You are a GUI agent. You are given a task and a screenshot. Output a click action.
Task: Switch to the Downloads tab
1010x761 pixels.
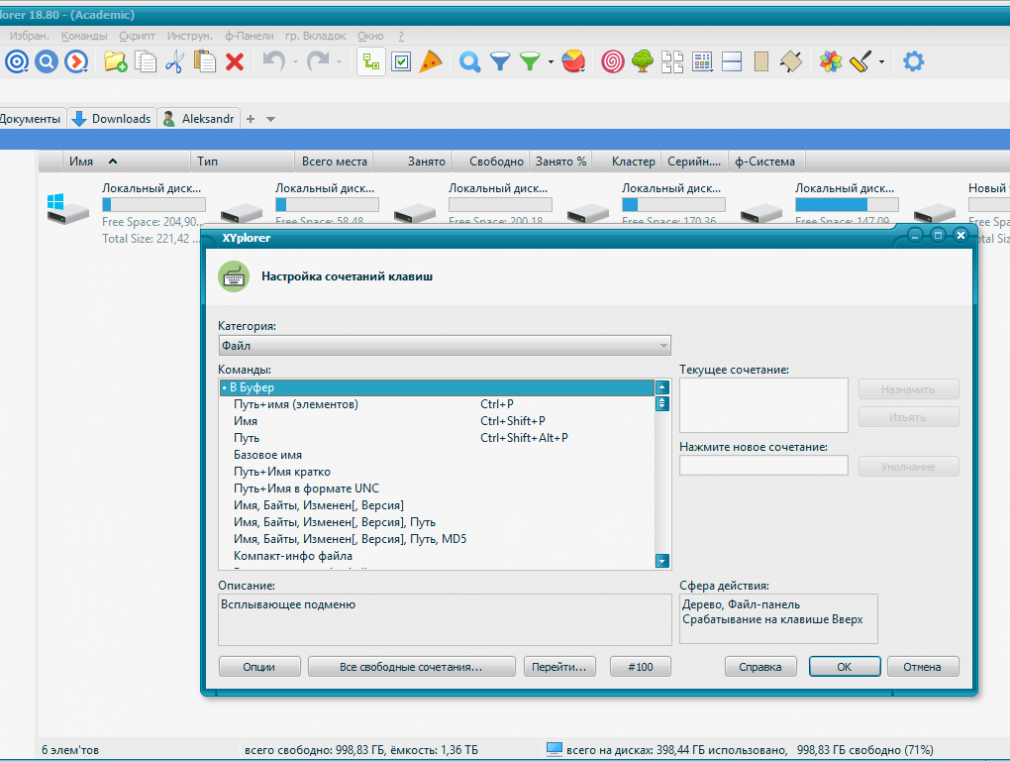112,119
